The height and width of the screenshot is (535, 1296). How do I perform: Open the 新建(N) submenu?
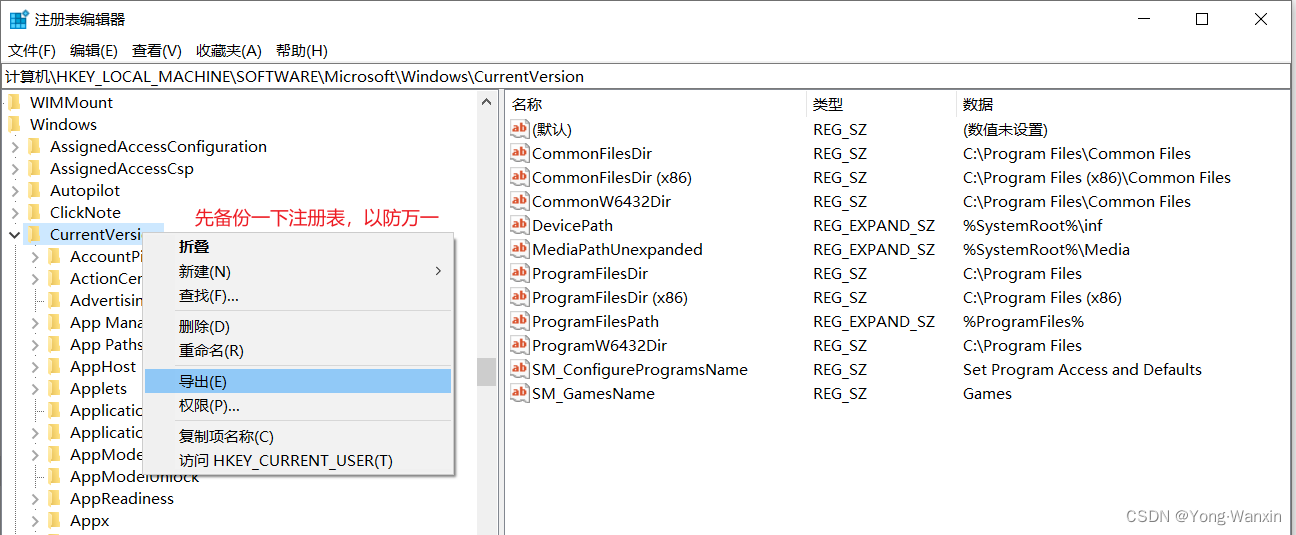coord(298,271)
